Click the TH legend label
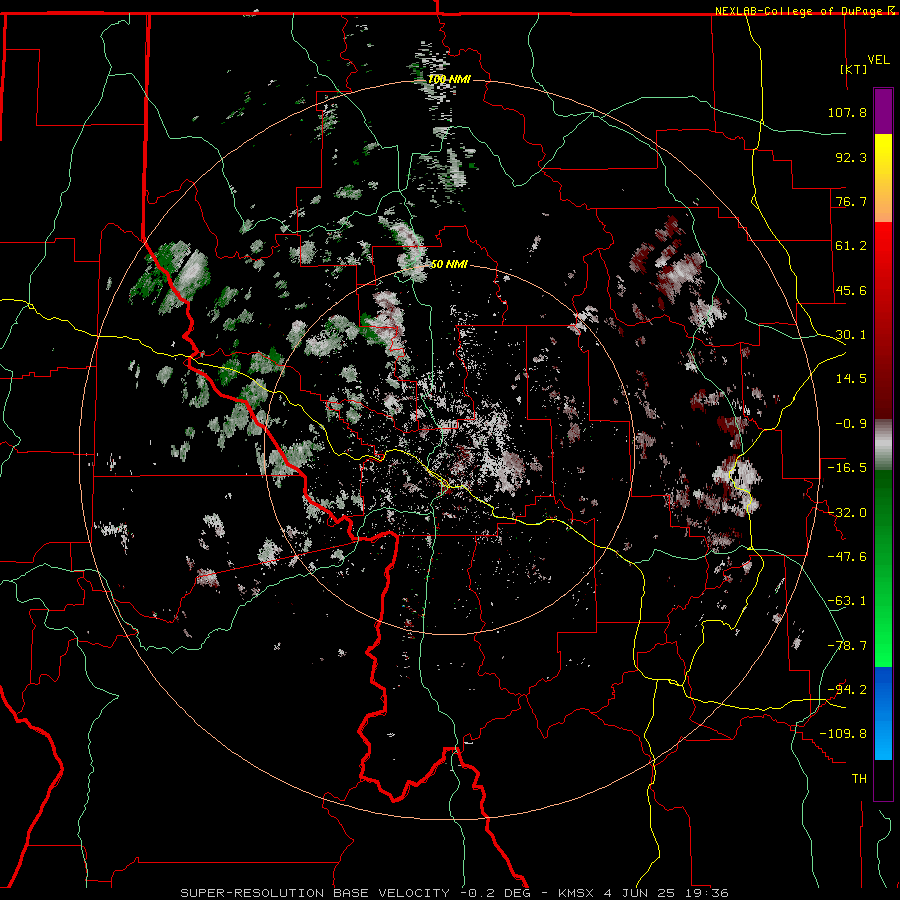The image size is (900, 900). 859,779
